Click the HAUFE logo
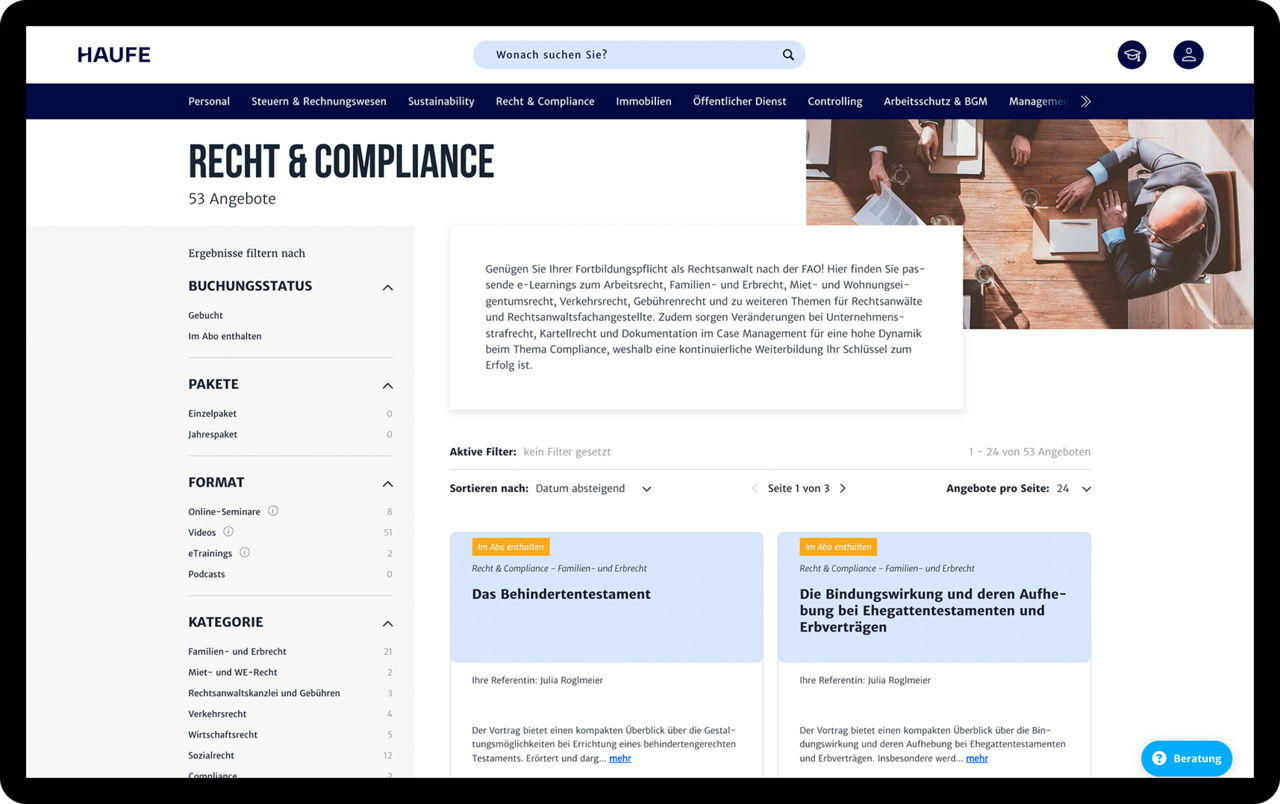This screenshot has height=804, width=1280. point(114,55)
